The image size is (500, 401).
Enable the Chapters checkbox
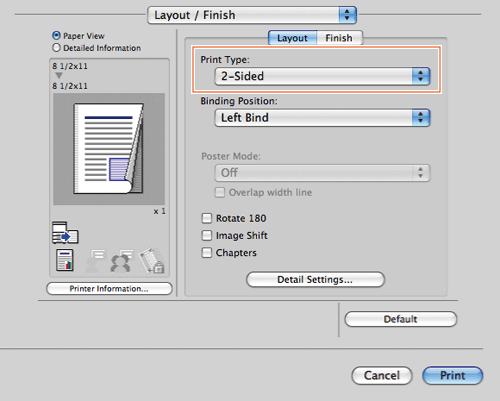point(207,252)
